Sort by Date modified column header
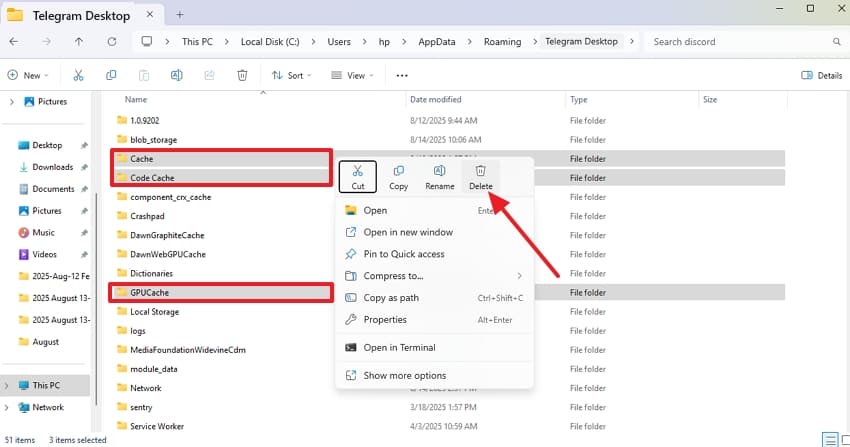 435,99
